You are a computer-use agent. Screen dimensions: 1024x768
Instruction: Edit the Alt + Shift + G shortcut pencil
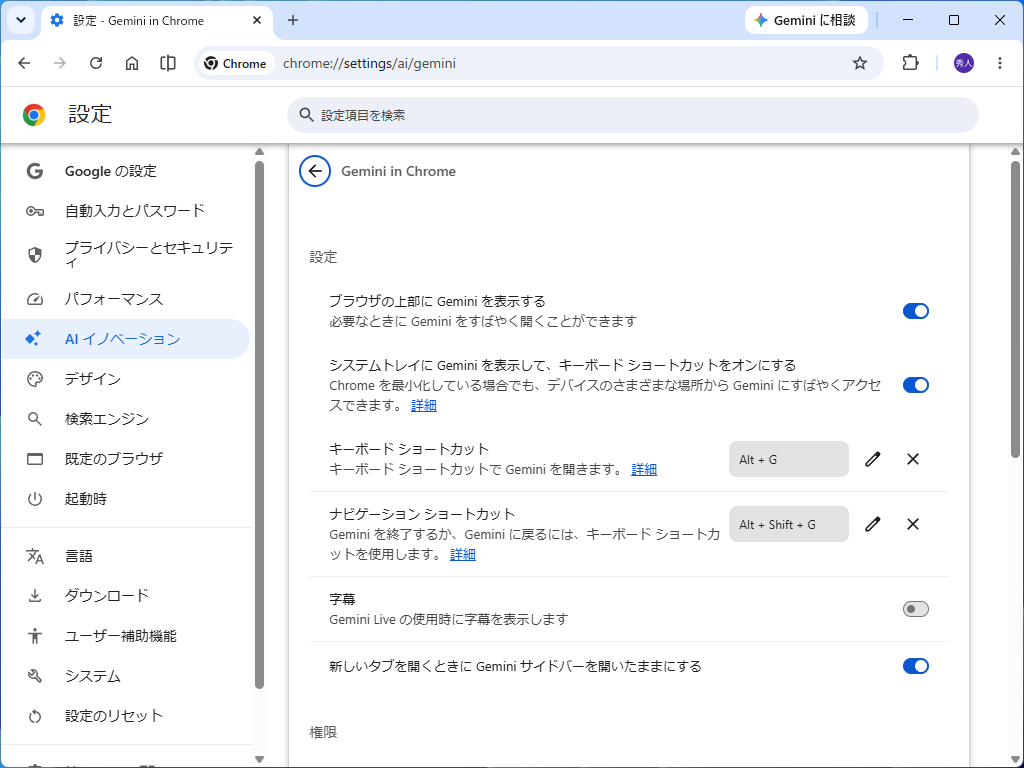click(872, 524)
